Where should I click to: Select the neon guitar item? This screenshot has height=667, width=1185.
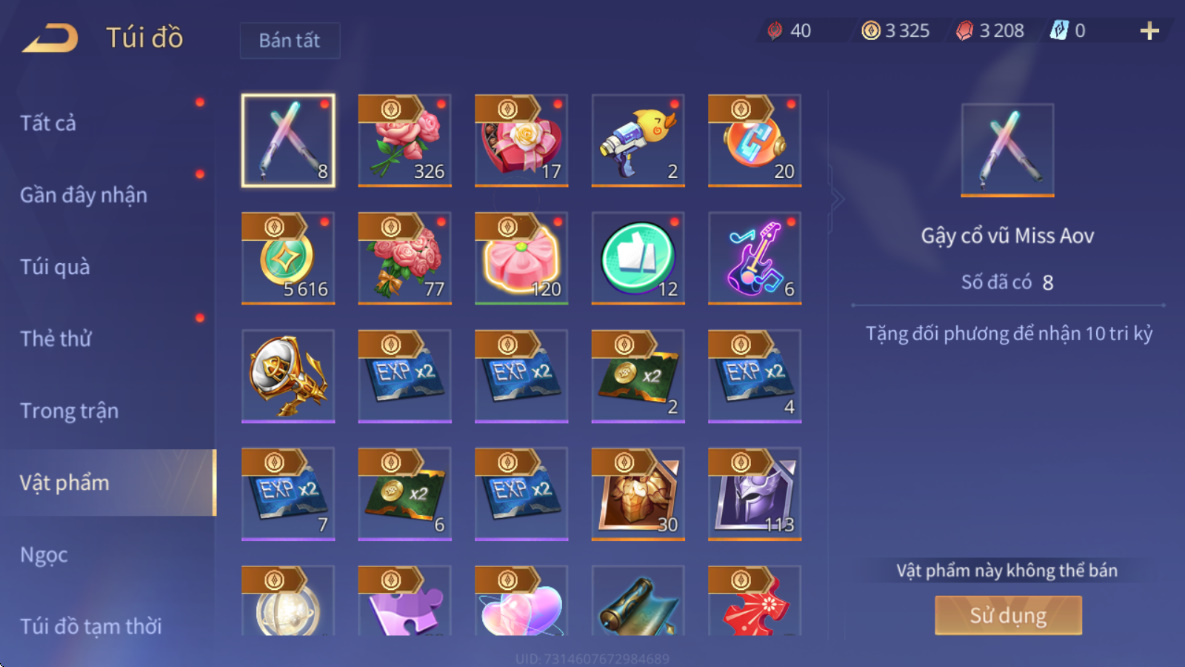tap(754, 258)
